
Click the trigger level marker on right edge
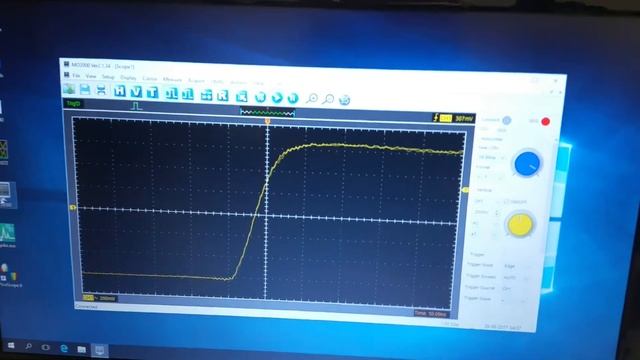pyautogui.click(x=464, y=190)
